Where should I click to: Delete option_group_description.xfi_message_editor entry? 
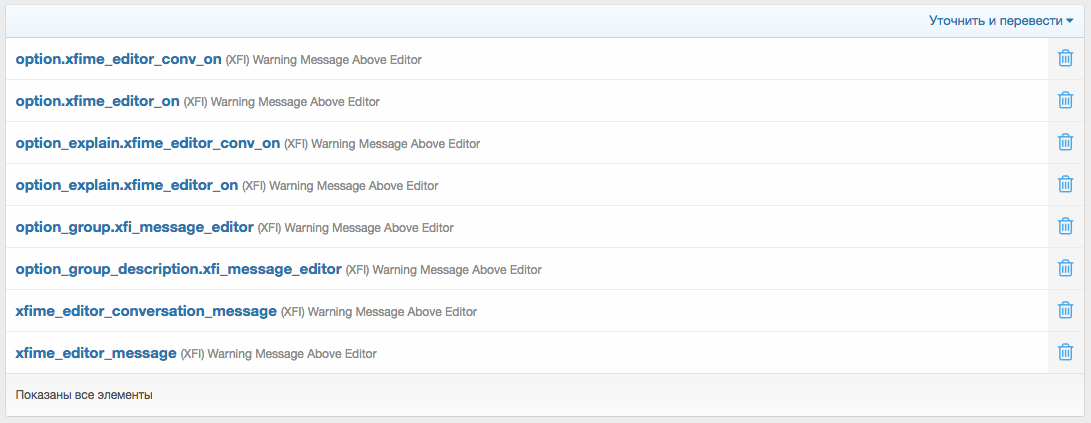pos(1066,269)
